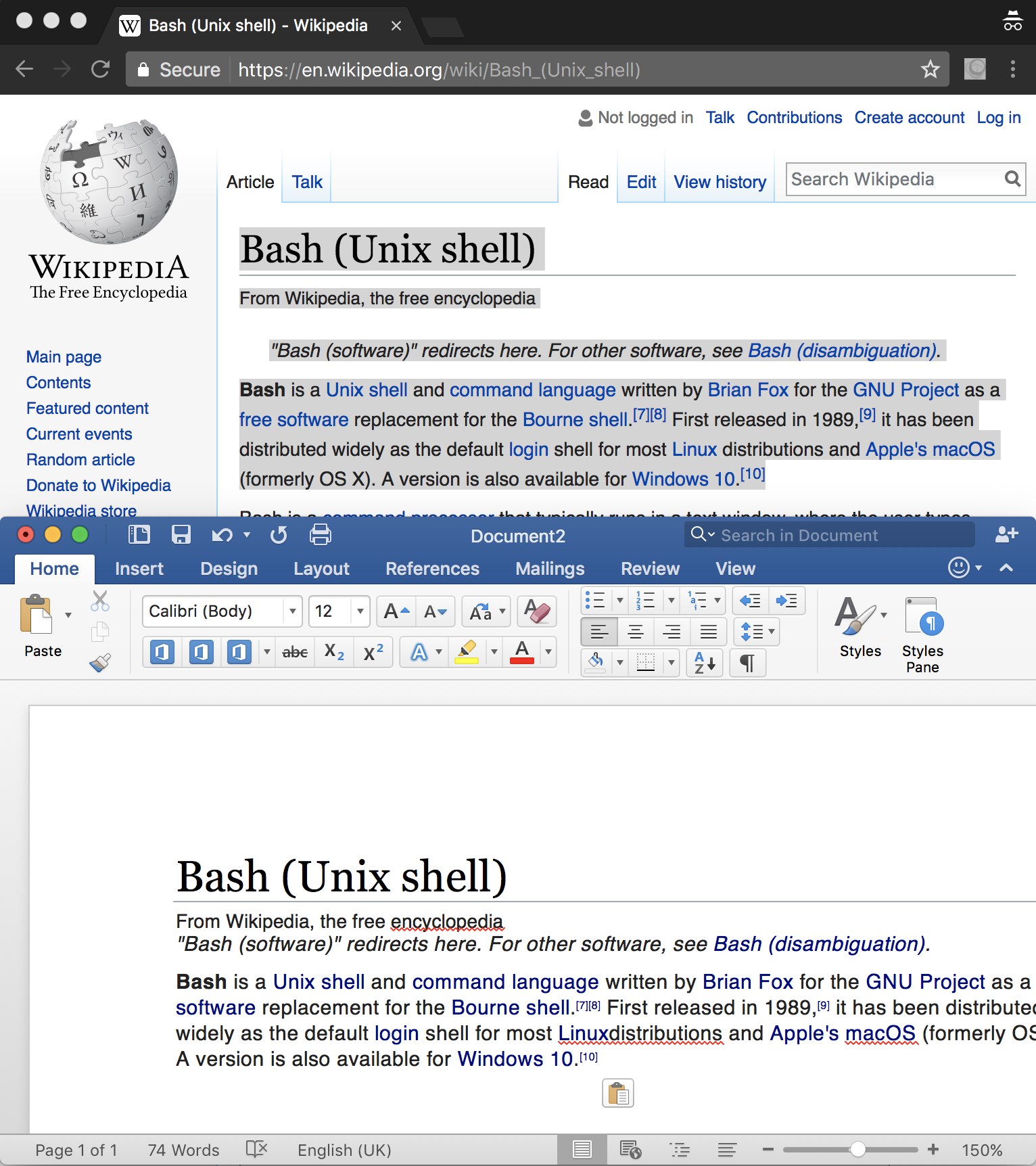The height and width of the screenshot is (1166, 1036).
Task: Click the Create account link on Wikipedia
Action: coord(910,118)
